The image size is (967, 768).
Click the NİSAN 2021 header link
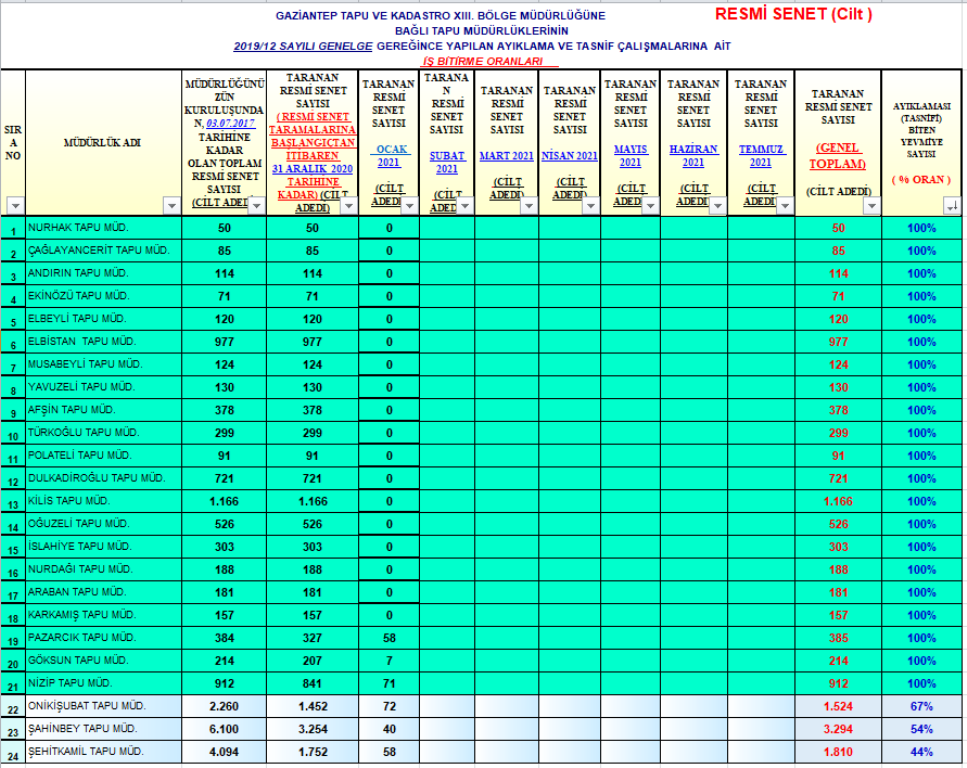pos(569,156)
